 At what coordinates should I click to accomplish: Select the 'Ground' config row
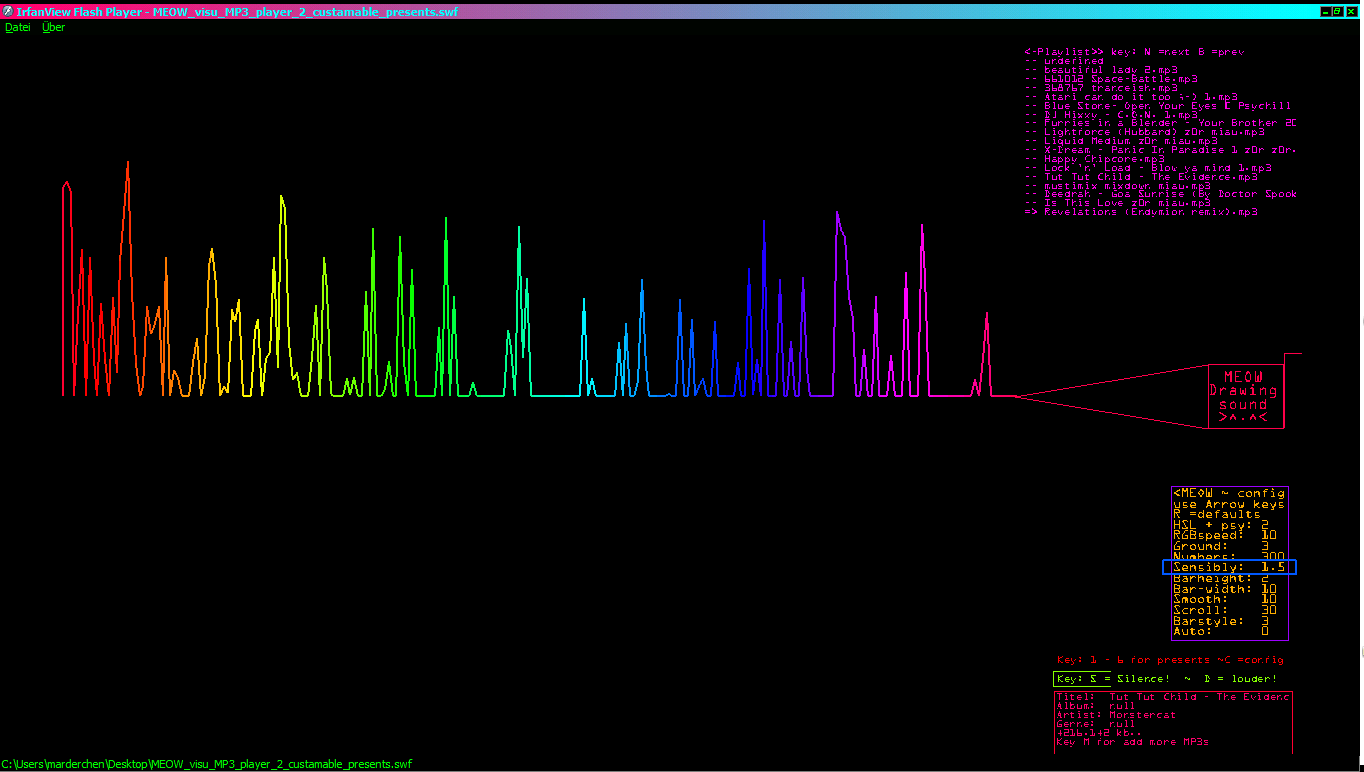[1229, 546]
